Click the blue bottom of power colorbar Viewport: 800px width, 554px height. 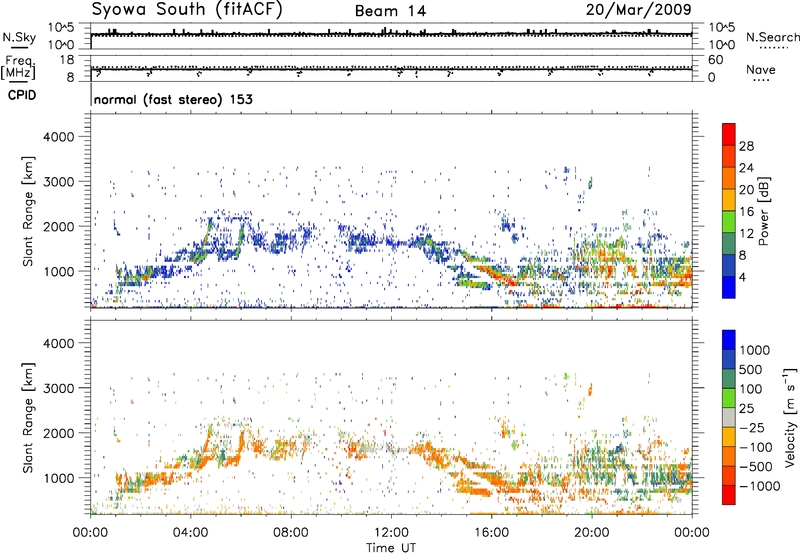point(729,287)
